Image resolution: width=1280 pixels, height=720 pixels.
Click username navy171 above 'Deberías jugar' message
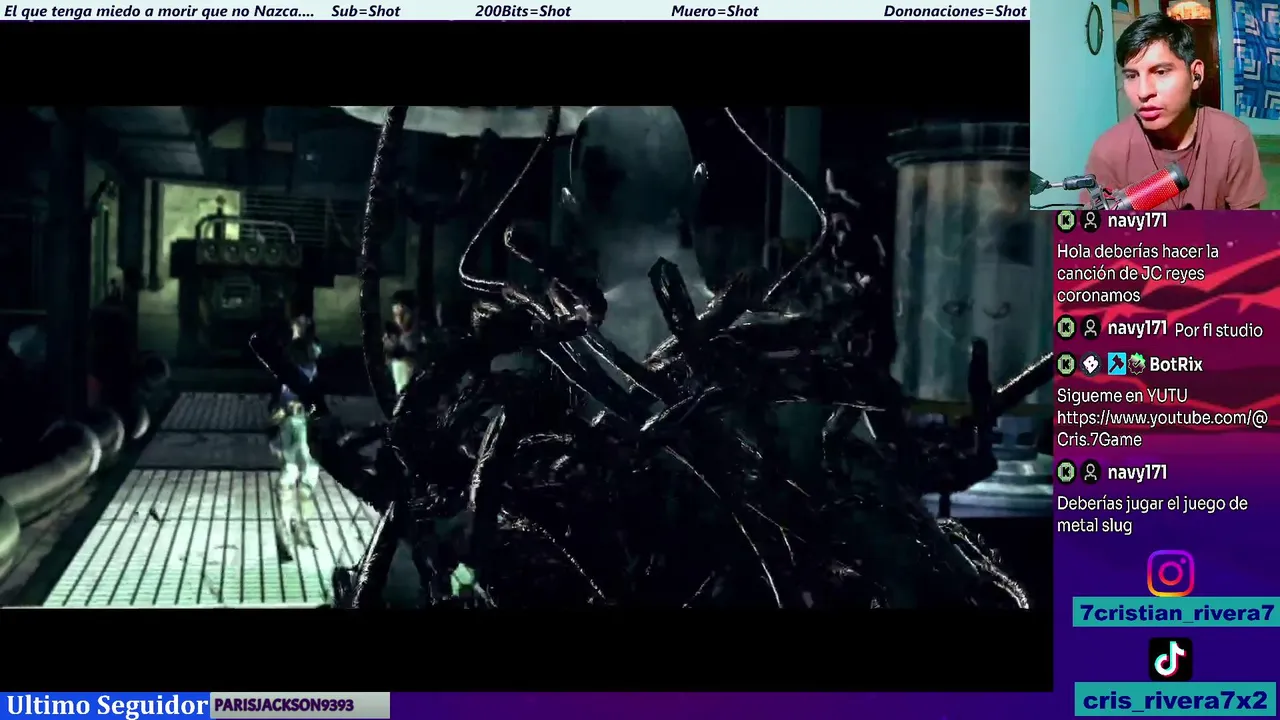point(1137,472)
